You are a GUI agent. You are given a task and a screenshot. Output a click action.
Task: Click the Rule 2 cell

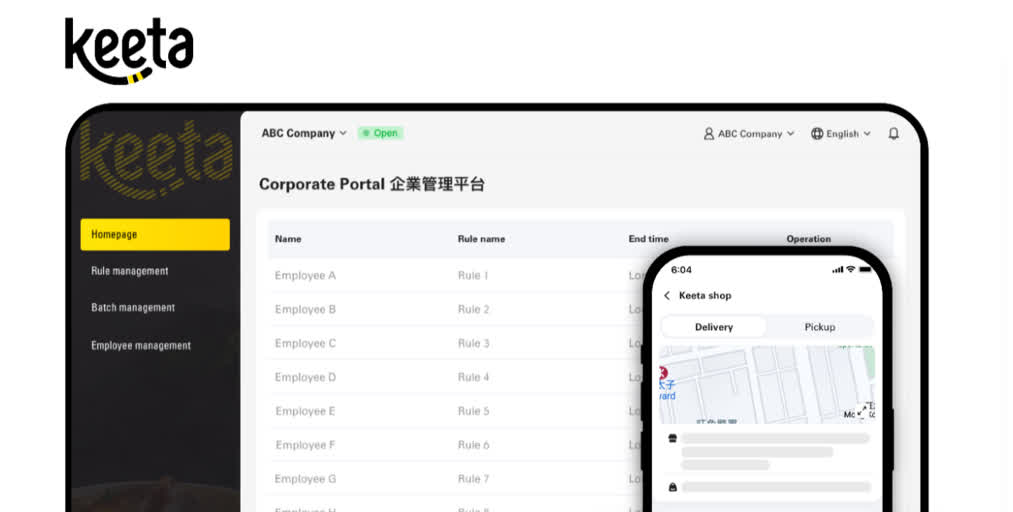[x=474, y=309]
